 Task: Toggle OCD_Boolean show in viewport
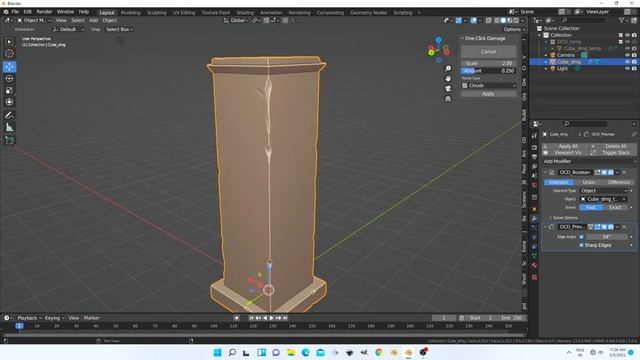click(x=604, y=173)
